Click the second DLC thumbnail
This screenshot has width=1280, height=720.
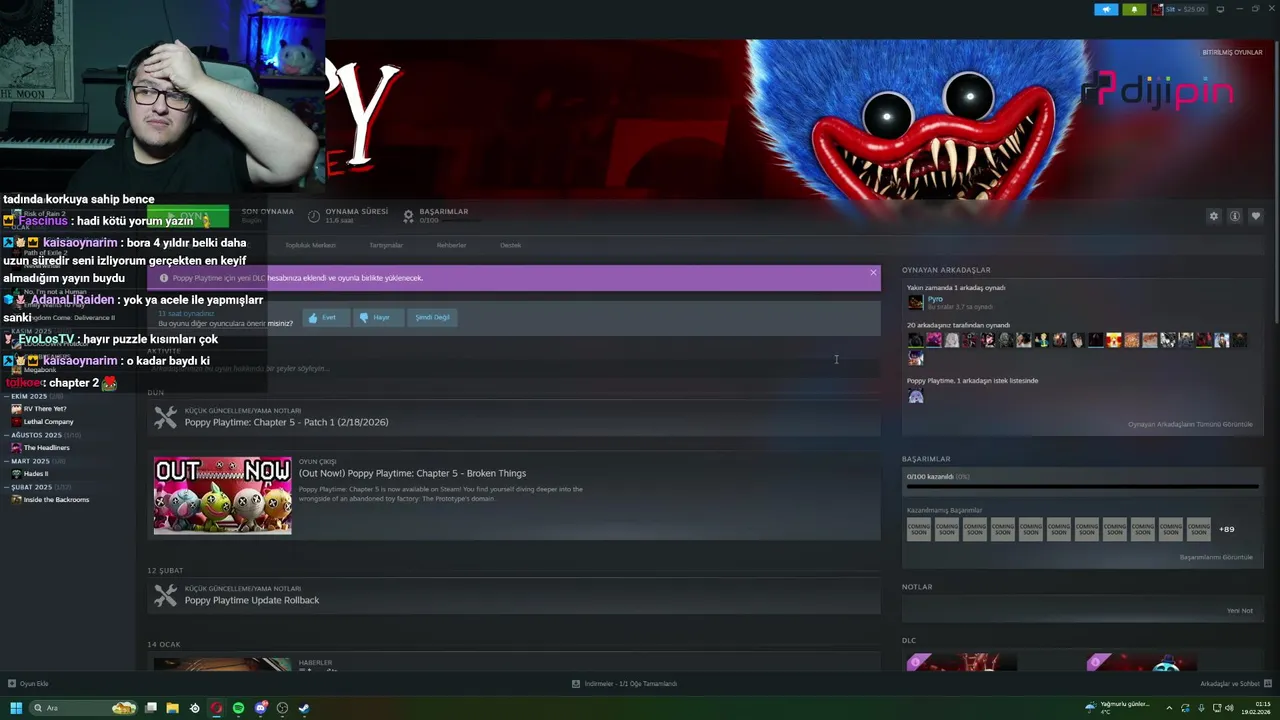point(1141,662)
